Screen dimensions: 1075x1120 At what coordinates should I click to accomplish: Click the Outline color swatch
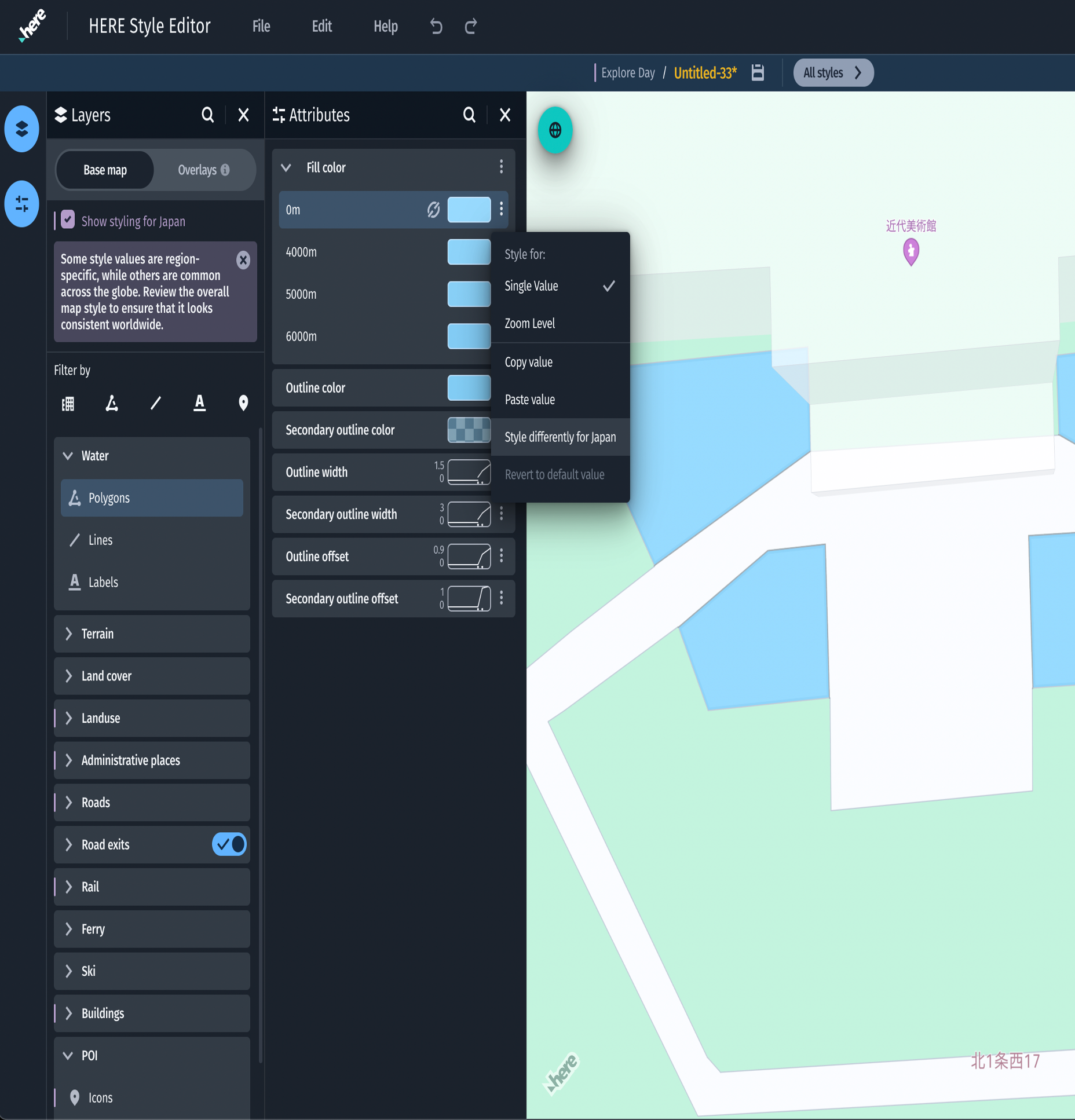tap(469, 388)
